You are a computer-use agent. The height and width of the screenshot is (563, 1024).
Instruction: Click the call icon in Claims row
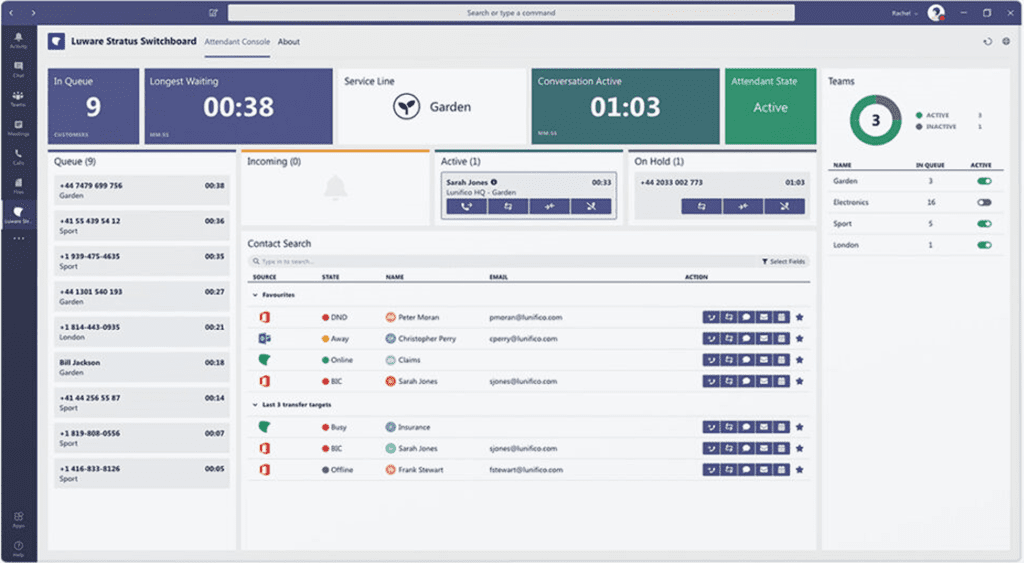click(711, 360)
